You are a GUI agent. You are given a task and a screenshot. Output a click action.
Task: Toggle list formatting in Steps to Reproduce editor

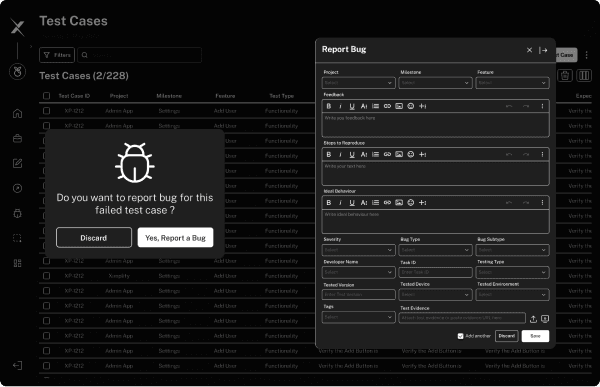(375, 154)
